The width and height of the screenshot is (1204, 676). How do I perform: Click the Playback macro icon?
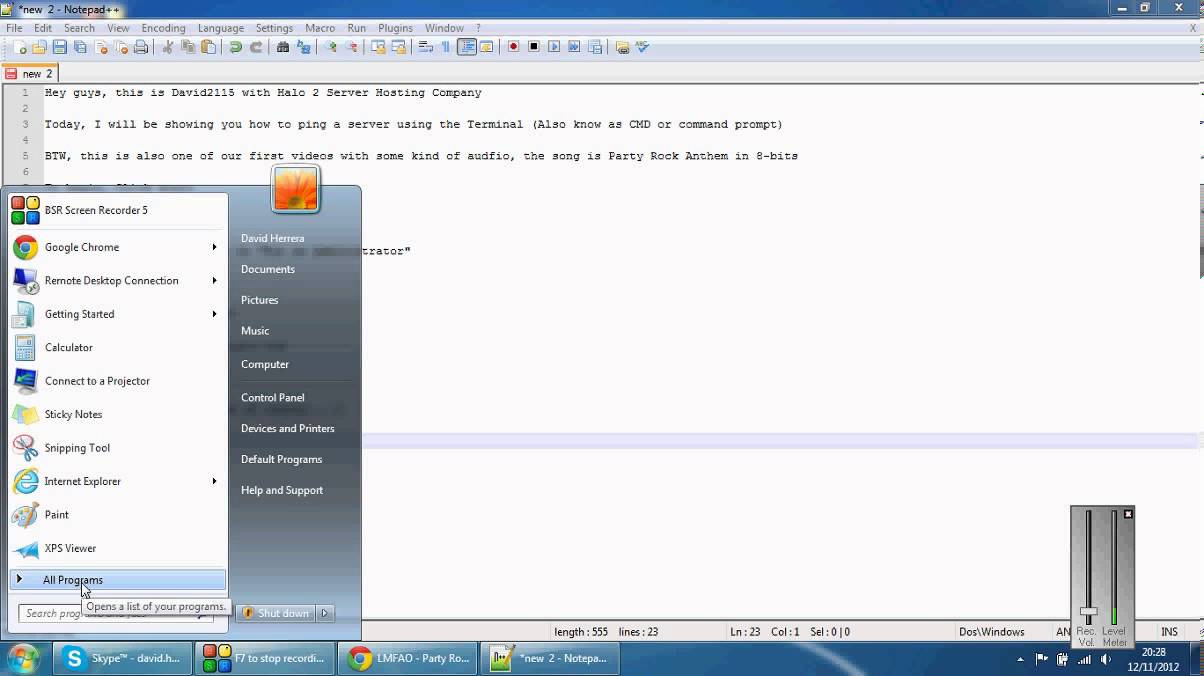coord(554,47)
